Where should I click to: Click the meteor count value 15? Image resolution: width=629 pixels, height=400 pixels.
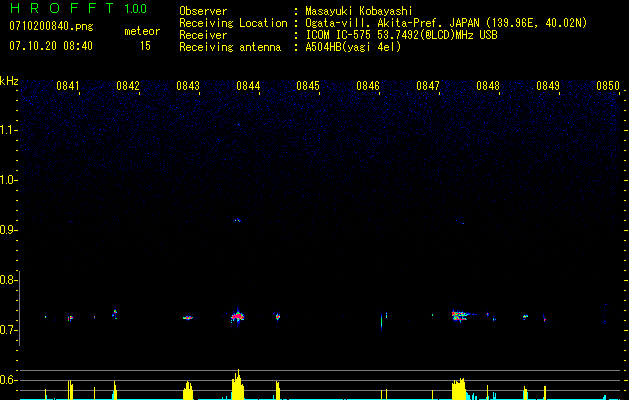click(145, 46)
